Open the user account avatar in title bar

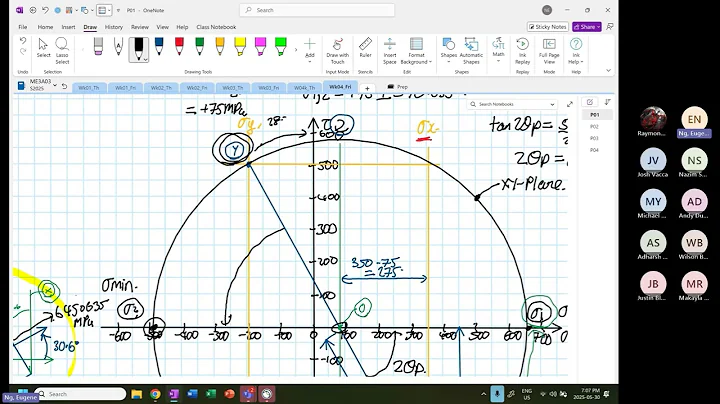[x=546, y=10]
